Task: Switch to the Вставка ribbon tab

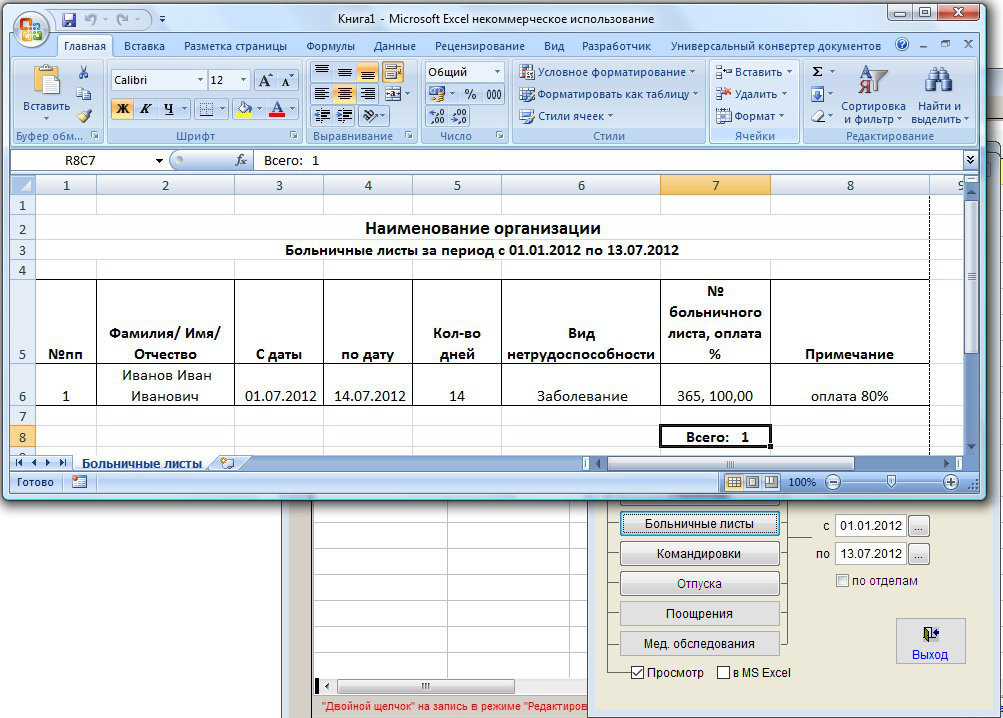Action: coord(145,46)
